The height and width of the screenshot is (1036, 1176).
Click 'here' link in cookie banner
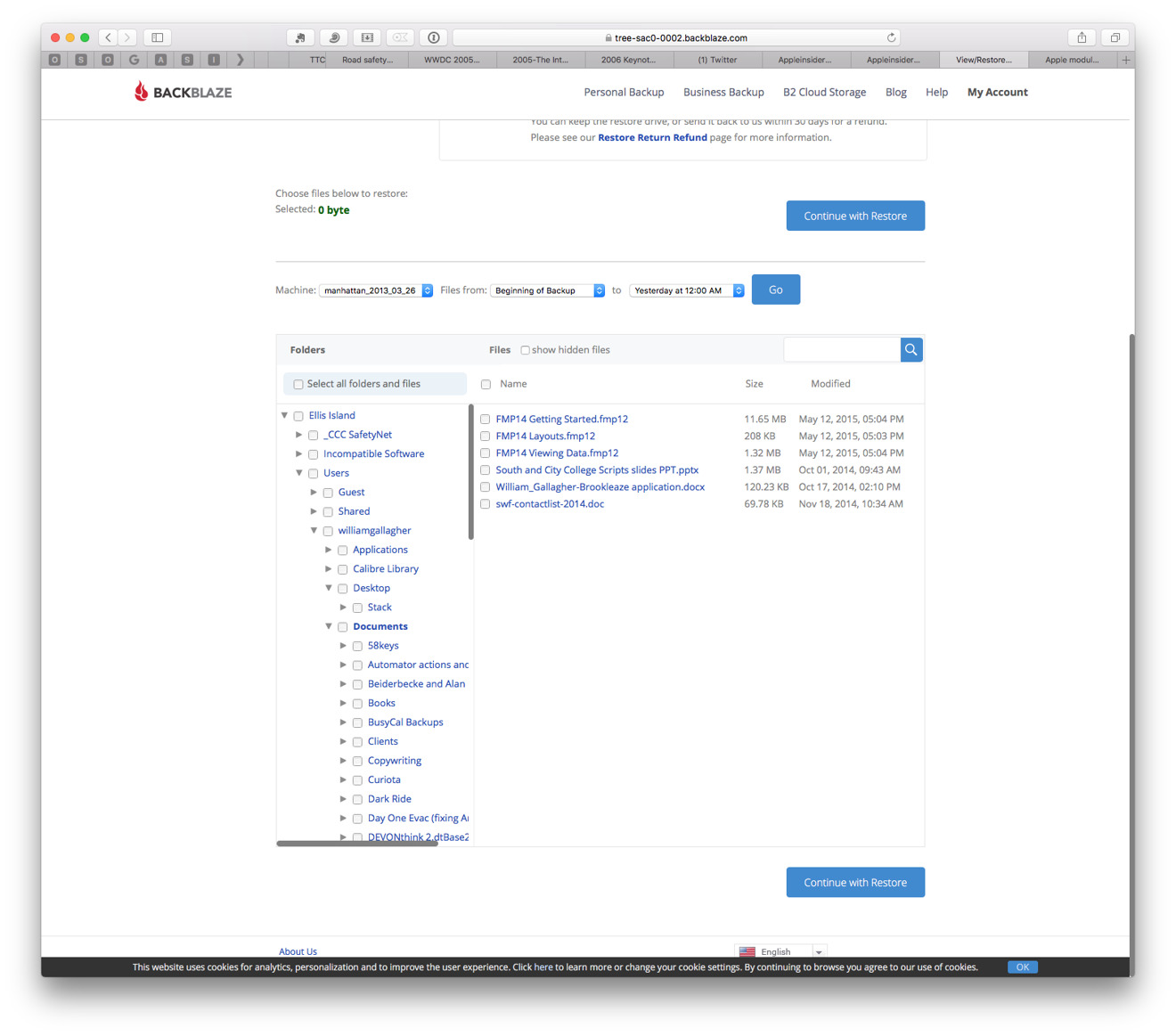pyautogui.click(x=543, y=967)
